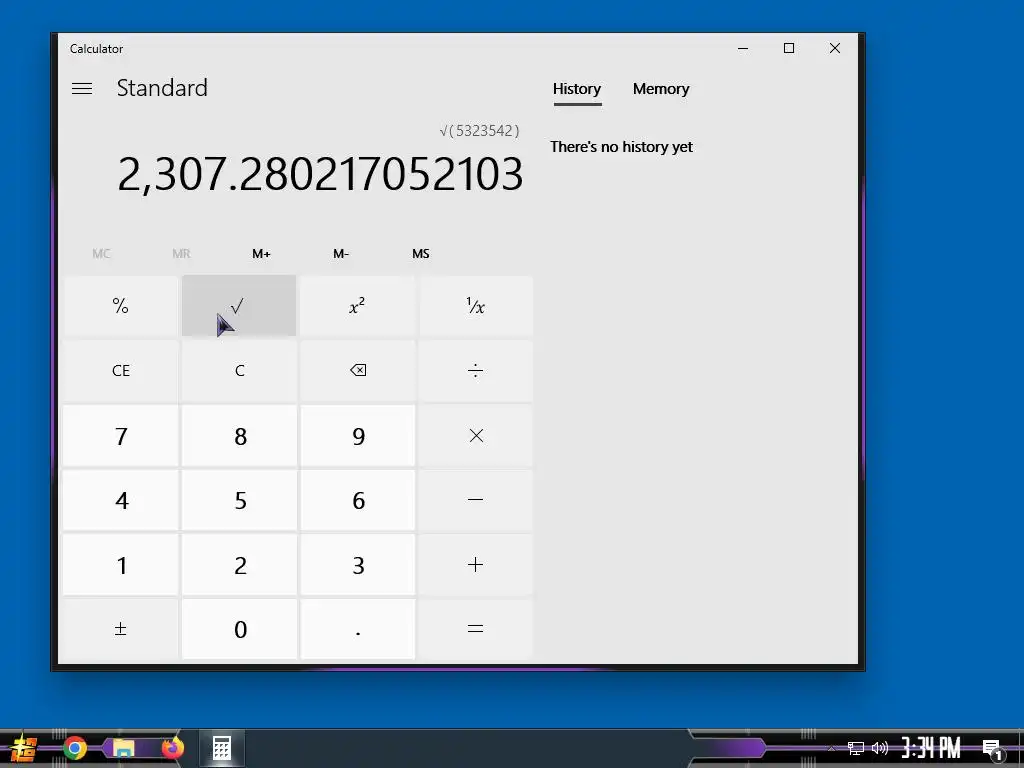This screenshot has width=1024, height=768.
Task: Click the square root button
Action: click(x=239, y=306)
